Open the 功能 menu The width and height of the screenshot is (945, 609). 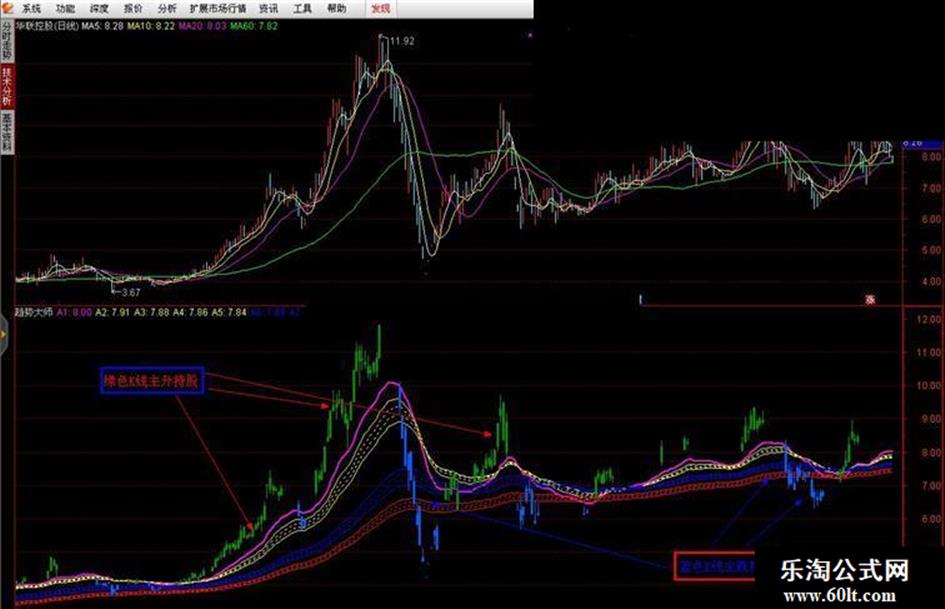[x=65, y=8]
